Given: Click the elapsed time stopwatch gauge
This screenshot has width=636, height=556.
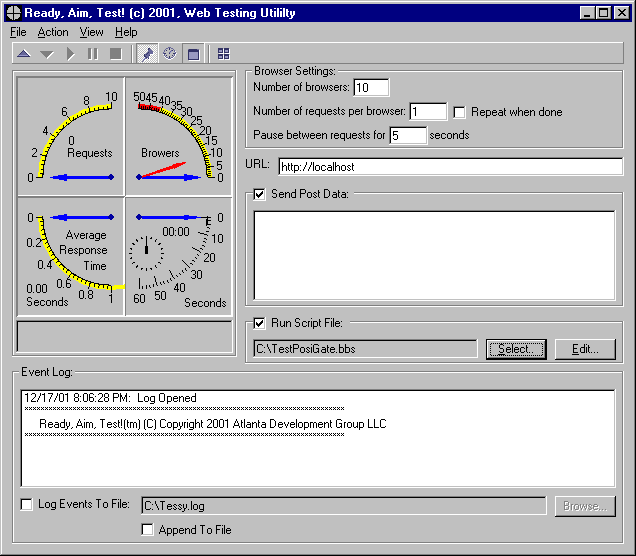Looking at the screenshot, I should [179, 256].
